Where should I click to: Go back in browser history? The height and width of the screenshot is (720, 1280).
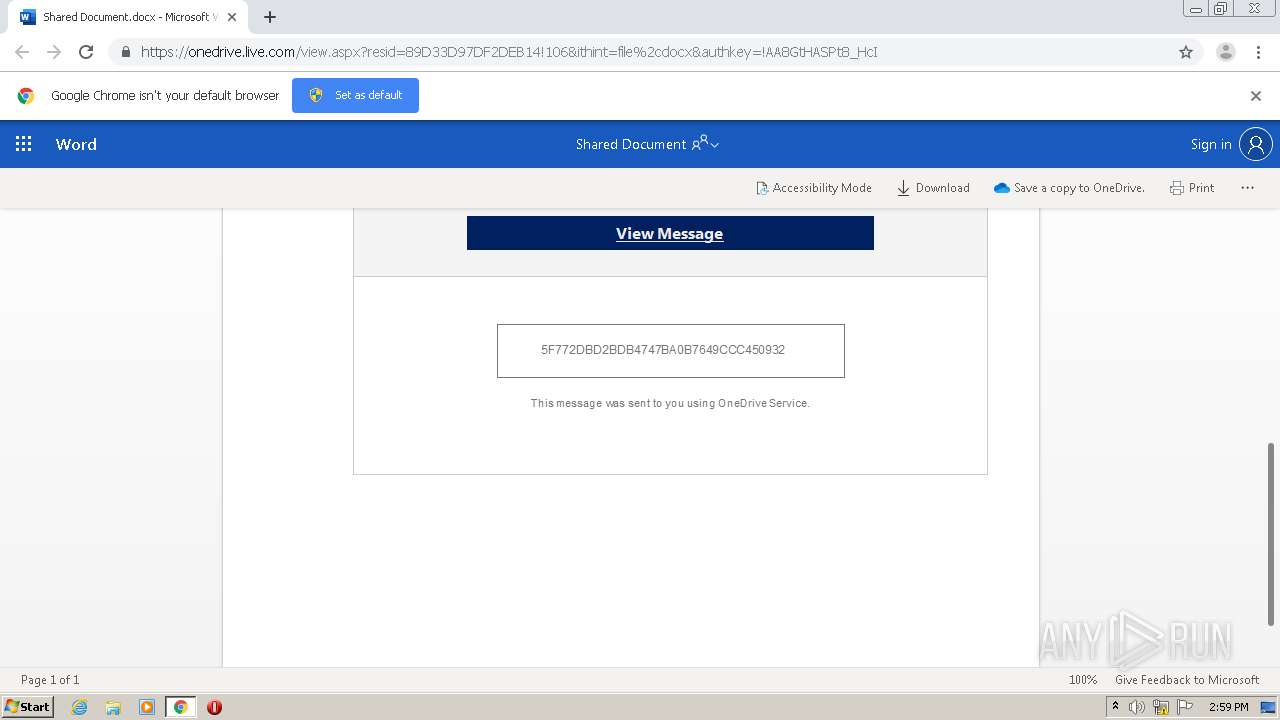pos(22,52)
